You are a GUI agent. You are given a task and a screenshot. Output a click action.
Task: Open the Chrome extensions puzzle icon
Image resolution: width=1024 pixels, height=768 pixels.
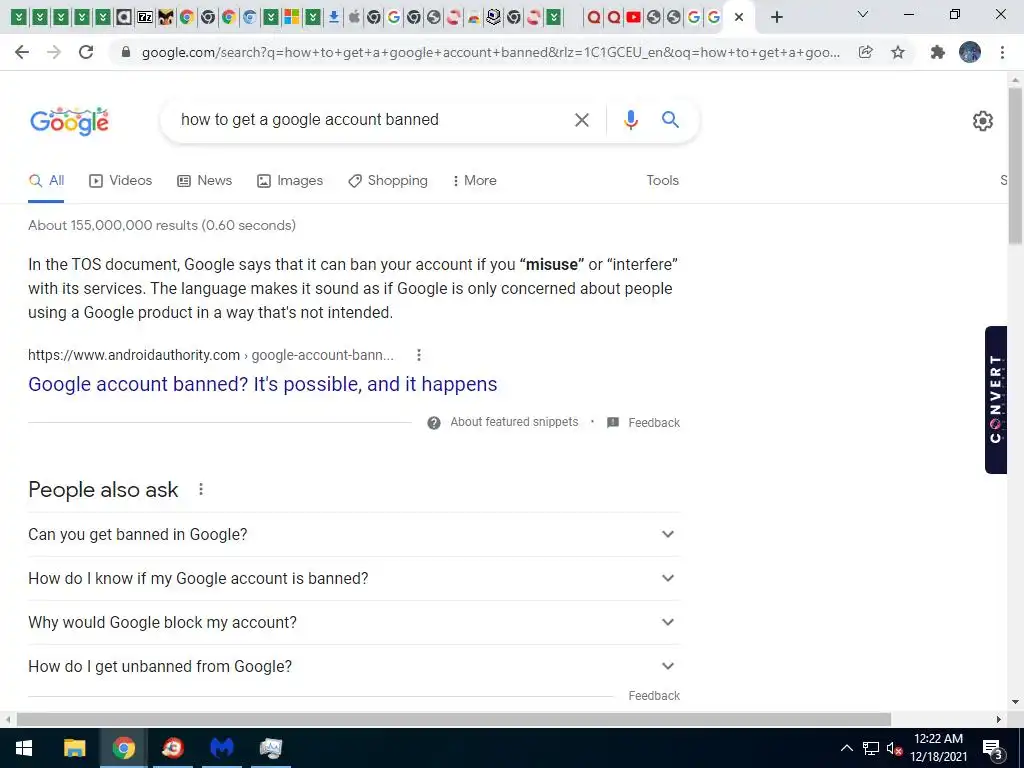tap(937, 52)
